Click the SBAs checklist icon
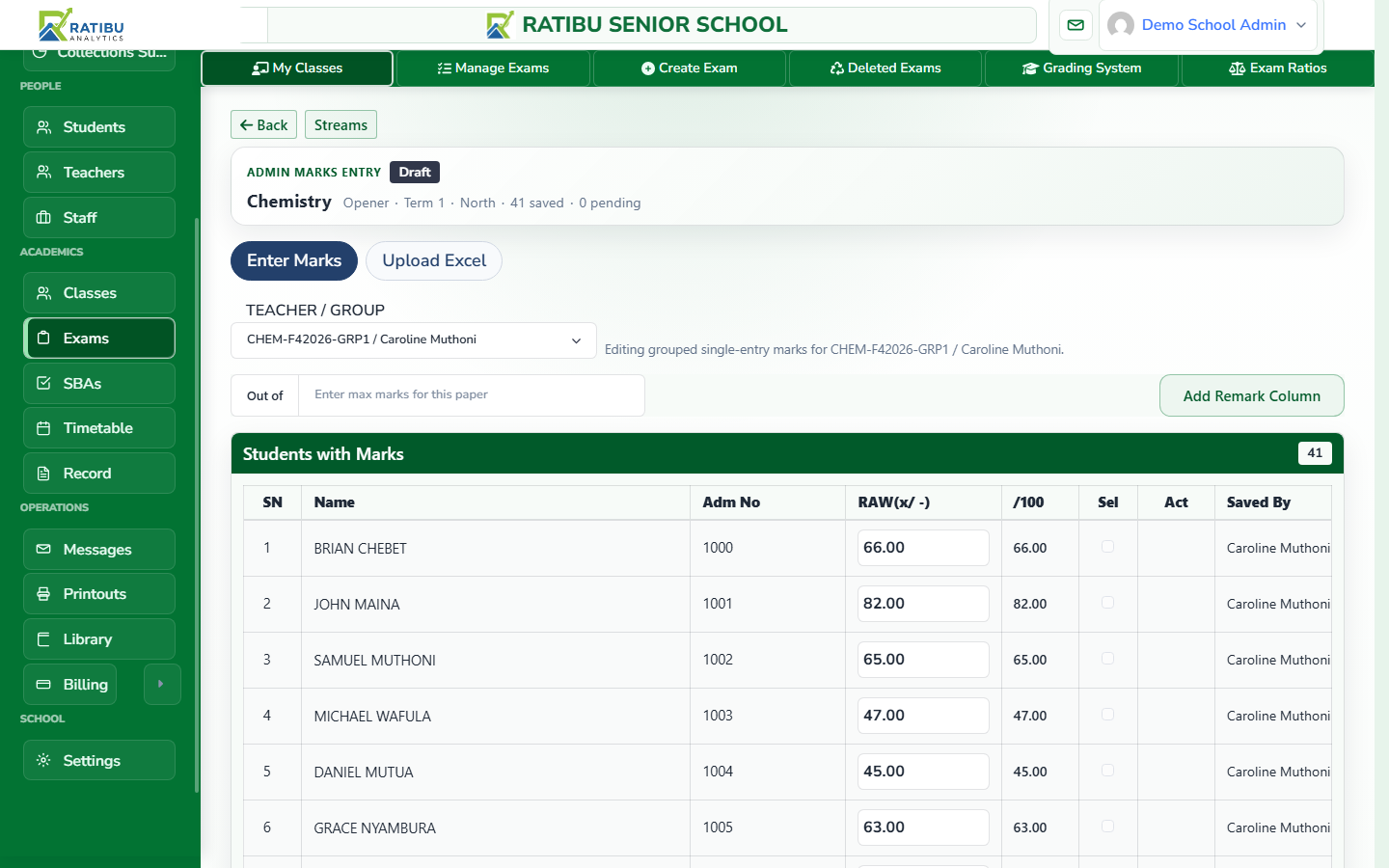Image resolution: width=1389 pixels, height=868 pixels. [x=43, y=384]
